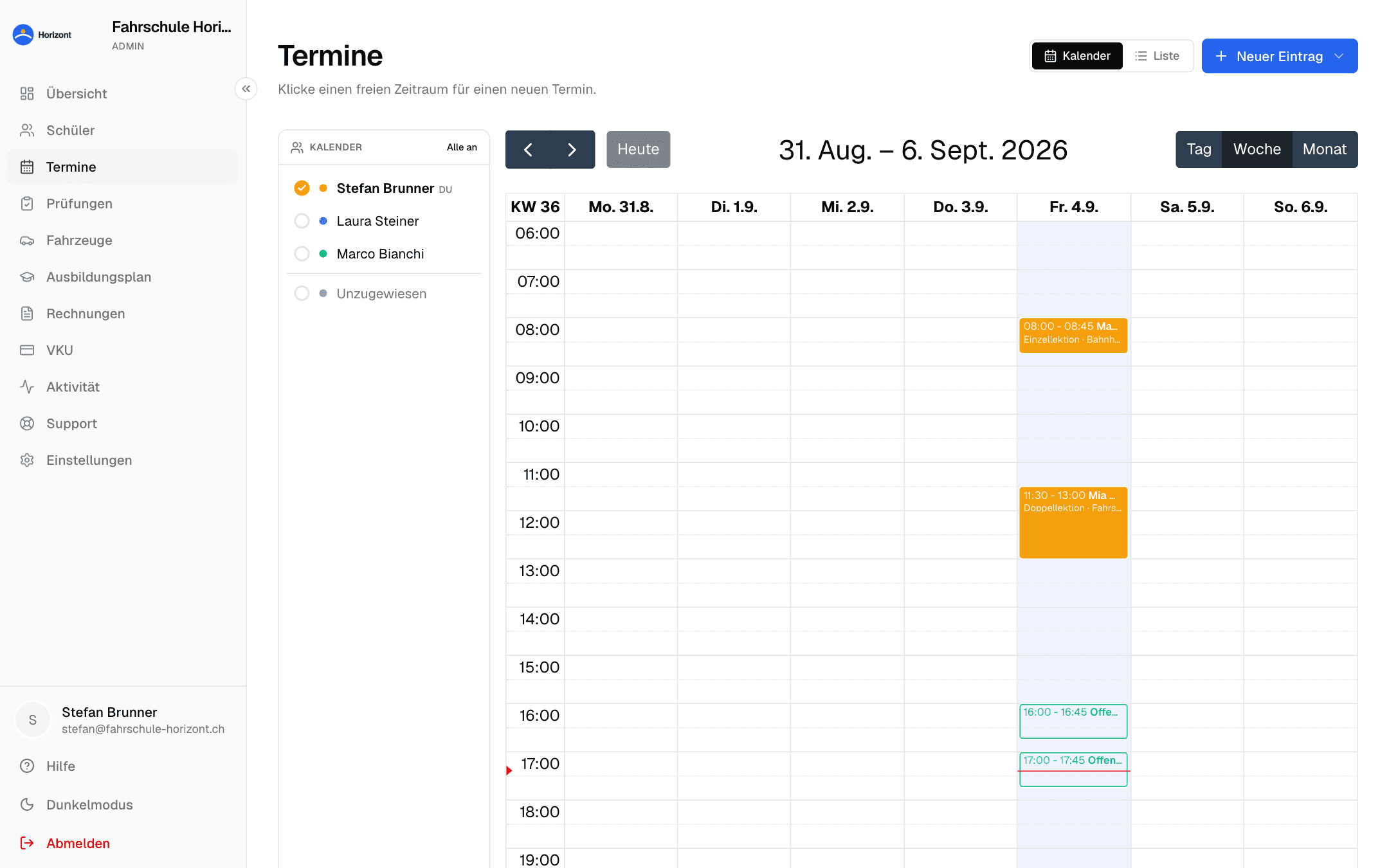Click Marco Bianchi green color dot
This screenshot has height=868, width=1389.
point(323,253)
